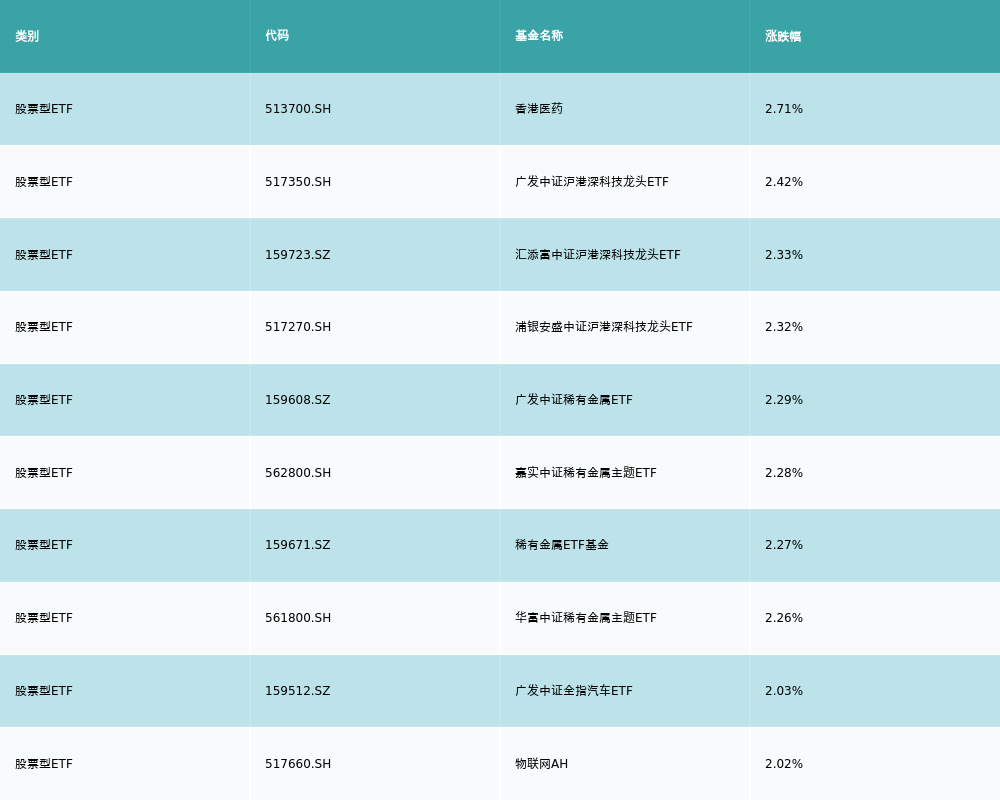This screenshot has width=1000, height=800.
Task: Select fund code 513700.SH
Action: coord(298,109)
